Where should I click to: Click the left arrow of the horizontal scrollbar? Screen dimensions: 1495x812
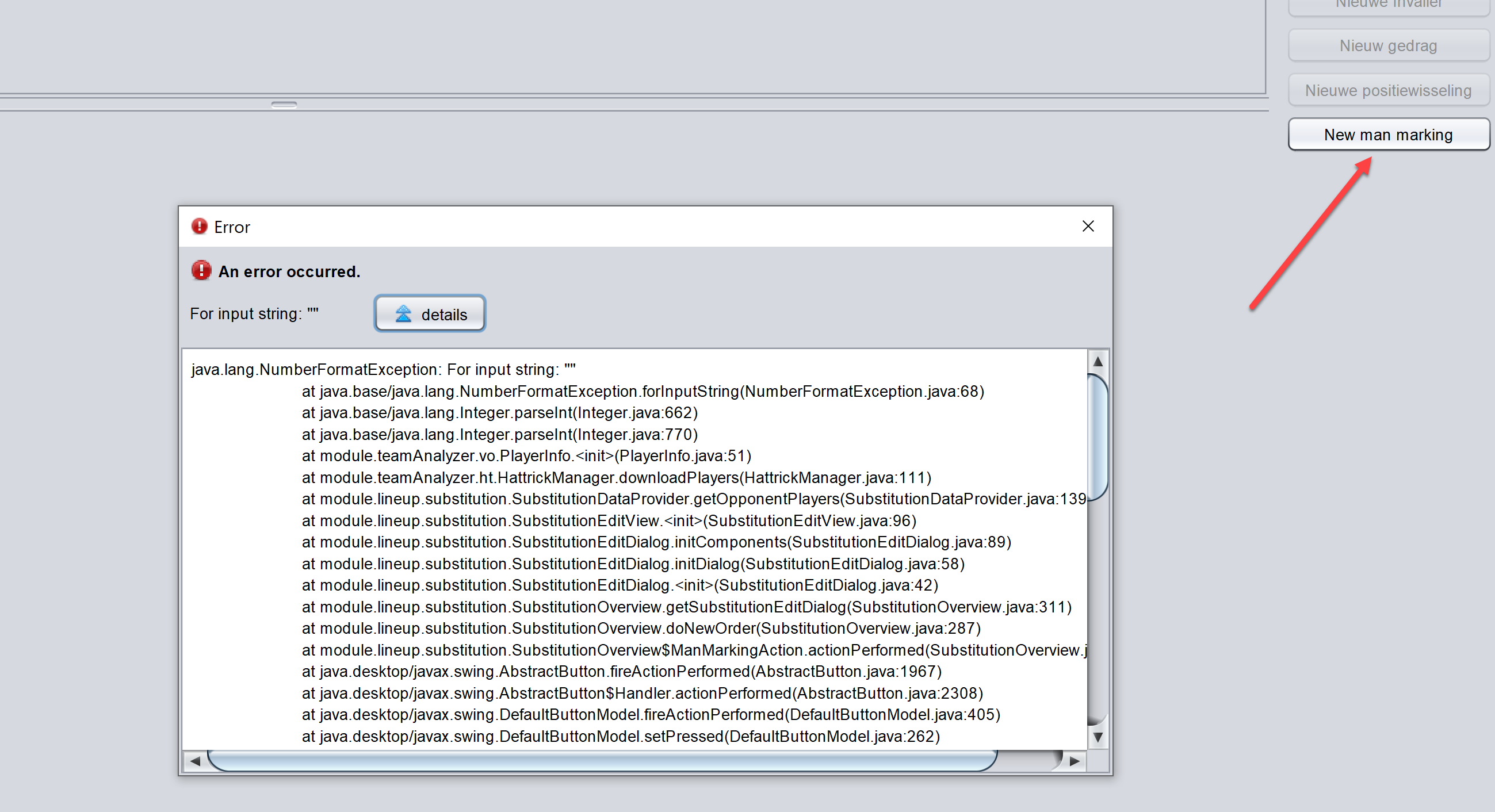(x=194, y=760)
